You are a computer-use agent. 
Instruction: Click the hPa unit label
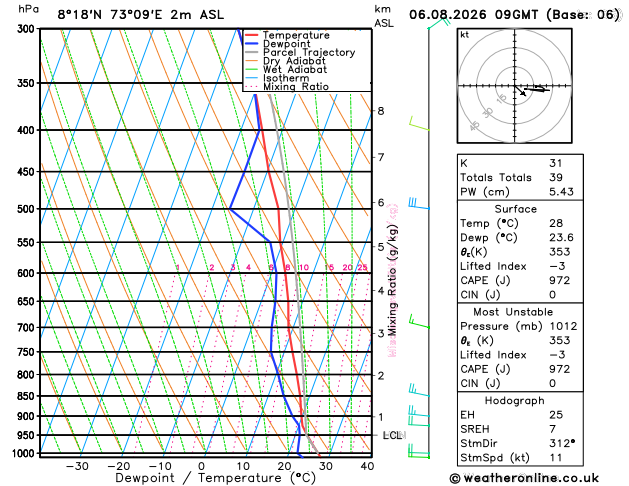click(28, 9)
